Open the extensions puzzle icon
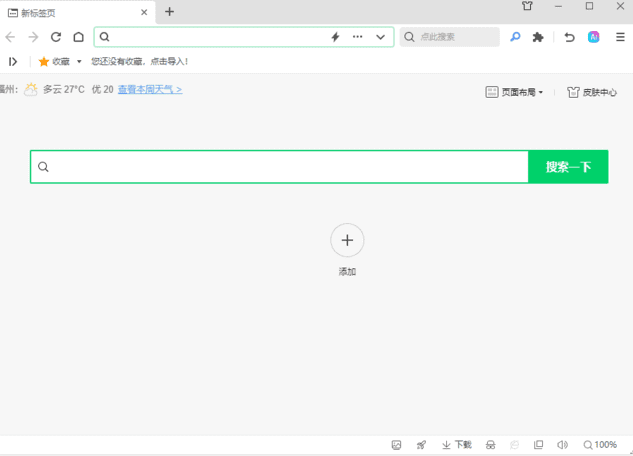The height and width of the screenshot is (456, 633). (538, 37)
